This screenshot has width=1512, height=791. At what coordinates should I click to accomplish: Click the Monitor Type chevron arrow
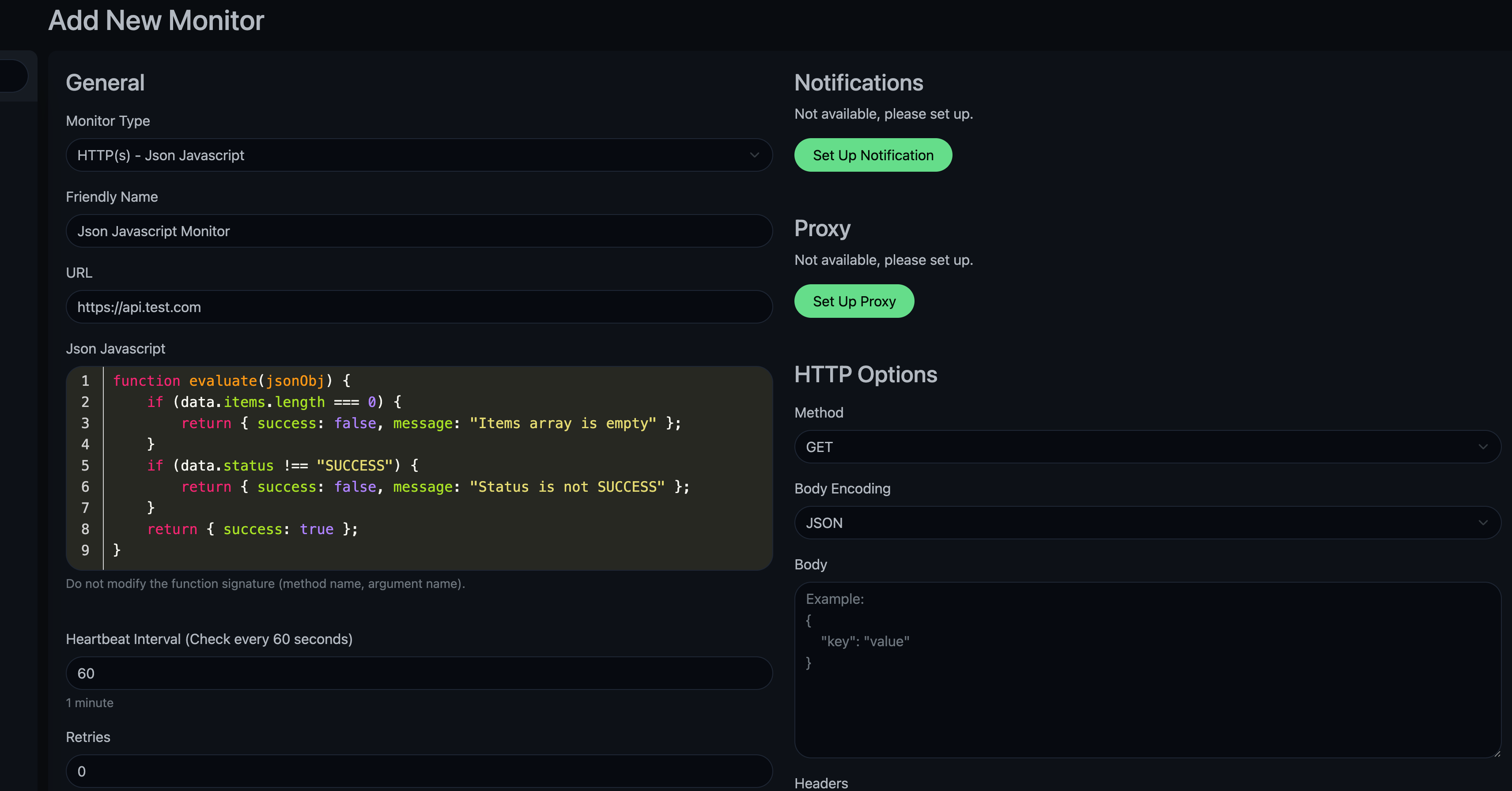click(754, 155)
